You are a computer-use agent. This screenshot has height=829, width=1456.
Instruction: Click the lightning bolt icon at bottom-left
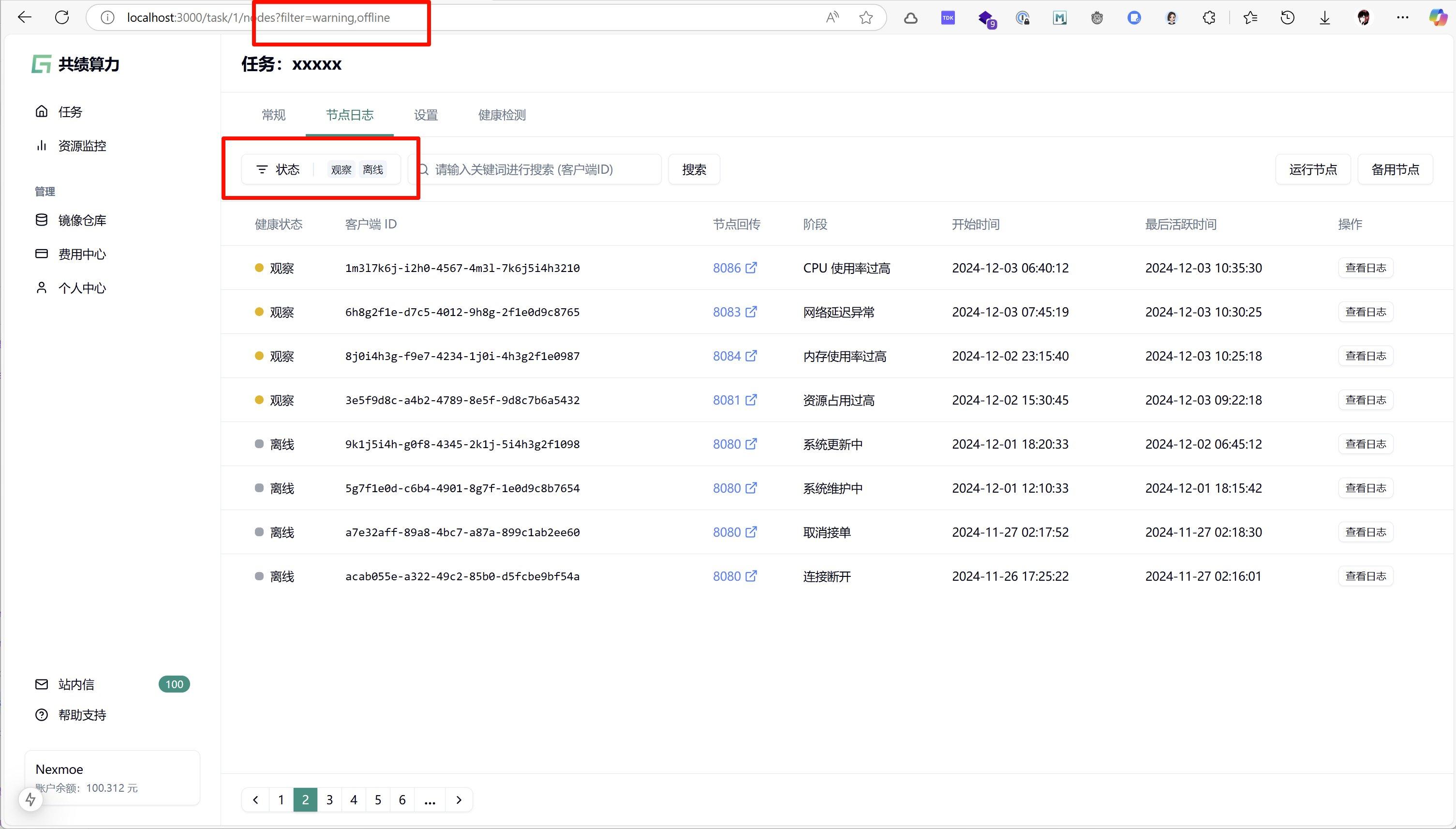click(31, 799)
